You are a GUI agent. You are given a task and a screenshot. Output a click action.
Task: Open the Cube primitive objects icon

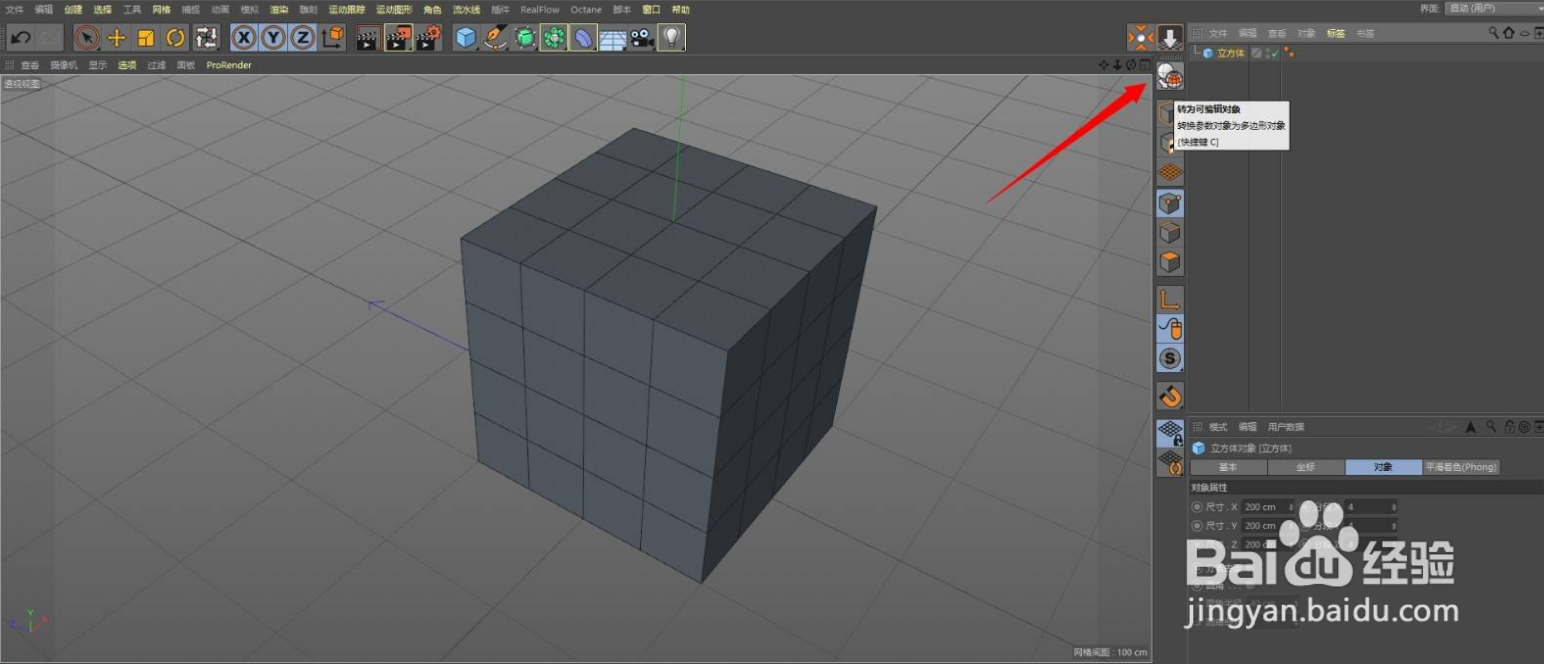[x=466, y=38]
